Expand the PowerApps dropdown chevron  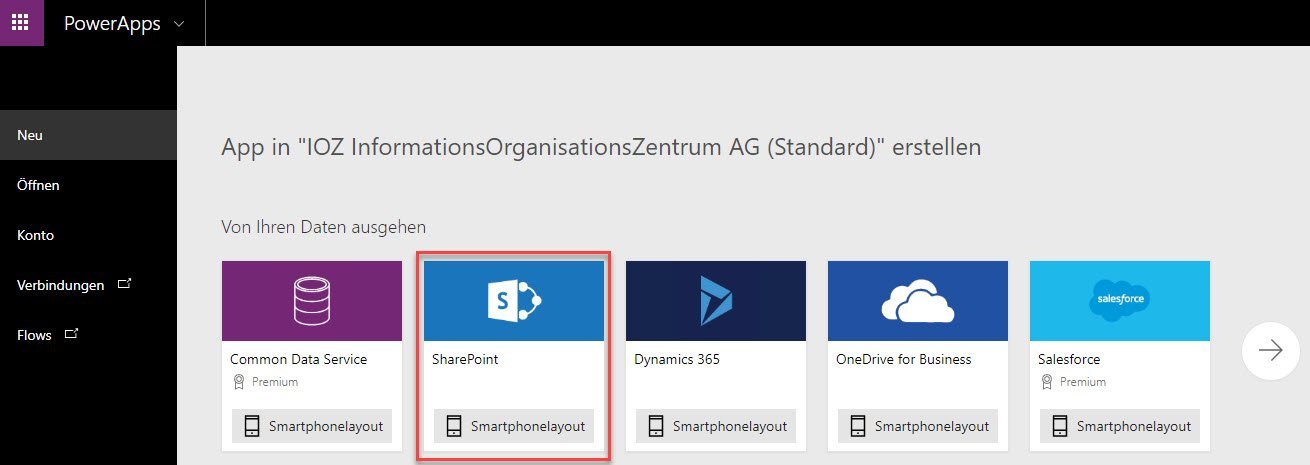[x=179, y=23]
